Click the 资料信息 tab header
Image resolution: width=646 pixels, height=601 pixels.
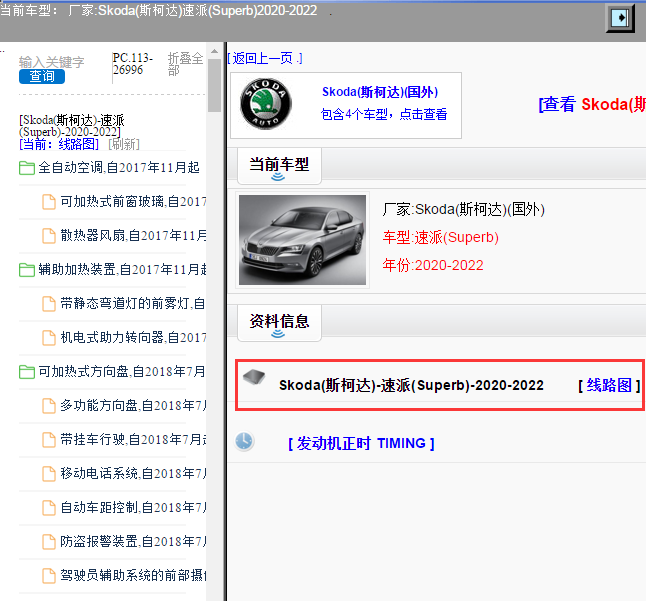(279, 323)
